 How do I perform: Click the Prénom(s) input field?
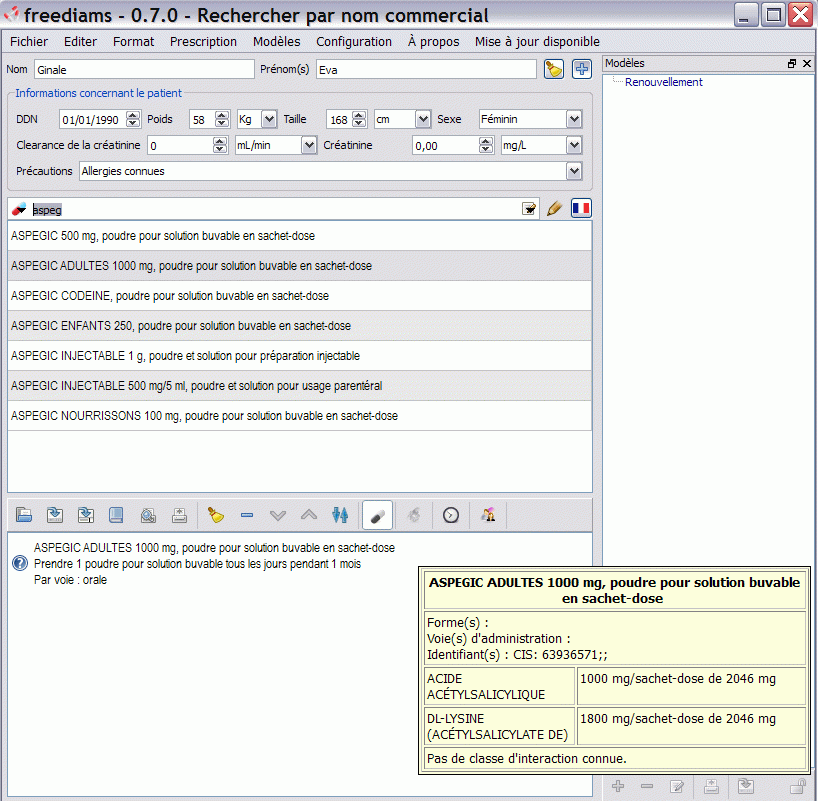[426, 69]
